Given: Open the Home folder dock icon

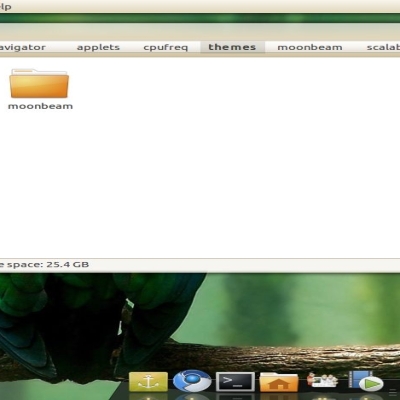Looking at the screenshot, I should click(x=279, y=382).
